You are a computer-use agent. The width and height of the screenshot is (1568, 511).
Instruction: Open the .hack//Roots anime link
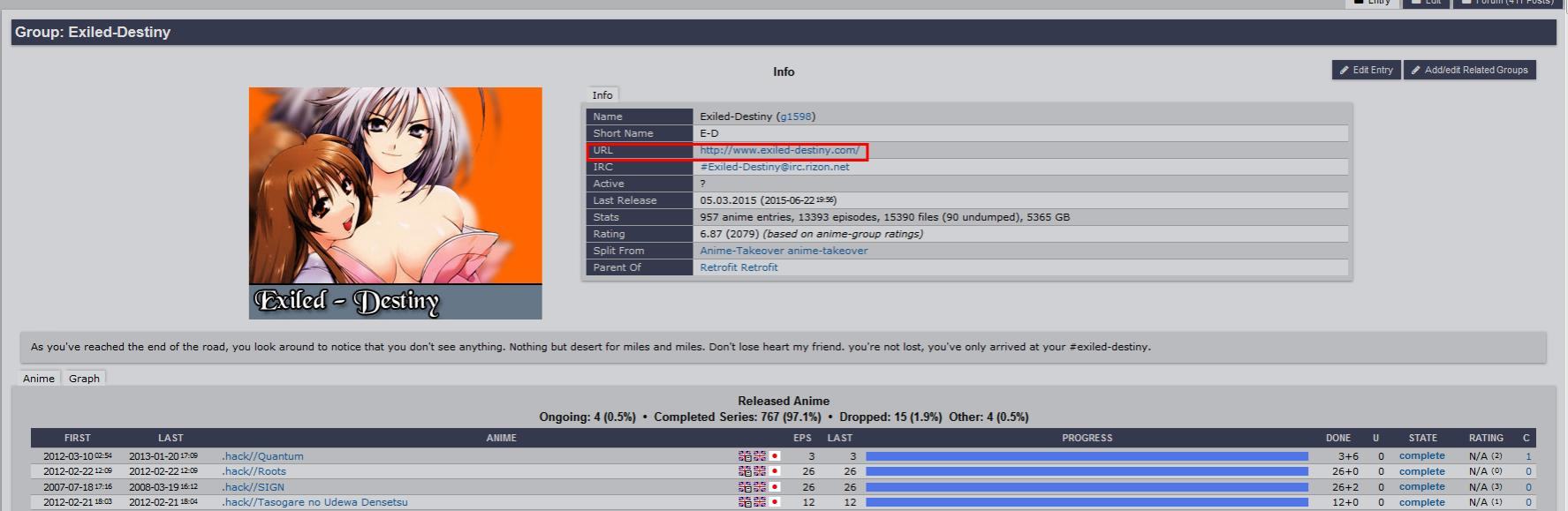tap(254, 471)
